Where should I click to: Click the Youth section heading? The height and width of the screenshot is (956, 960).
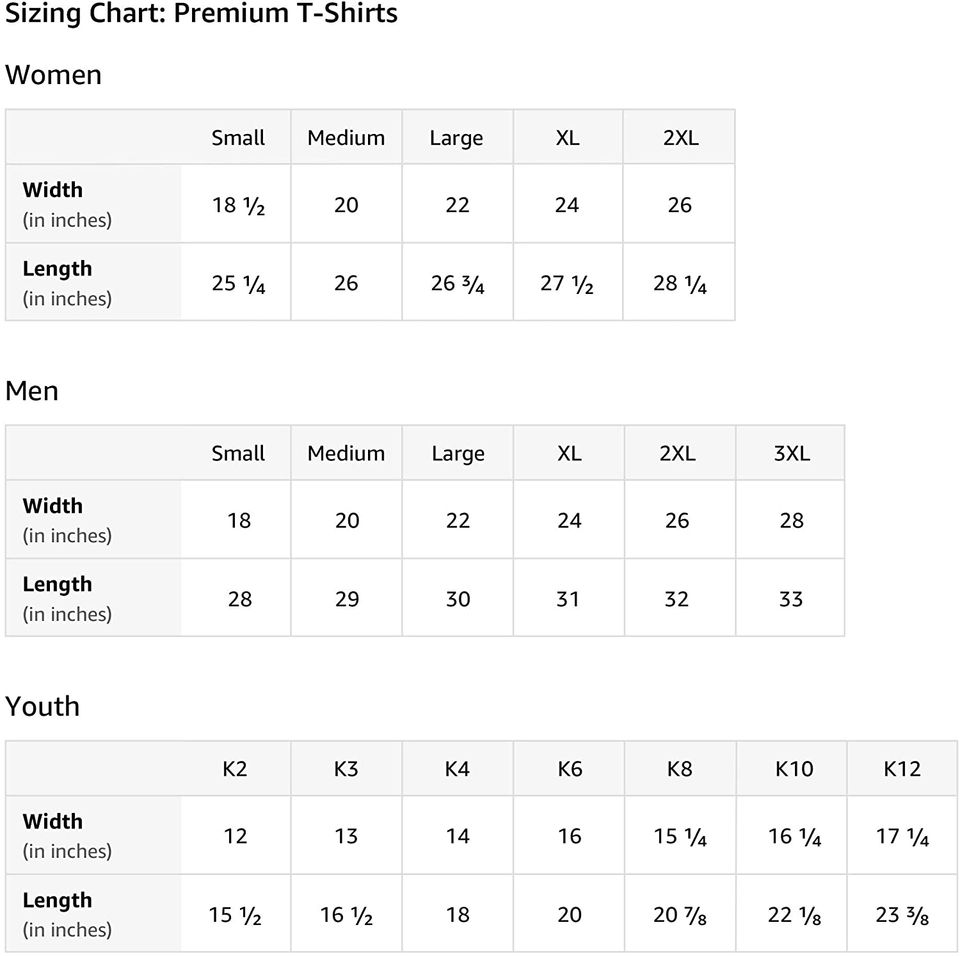point(42,707)
